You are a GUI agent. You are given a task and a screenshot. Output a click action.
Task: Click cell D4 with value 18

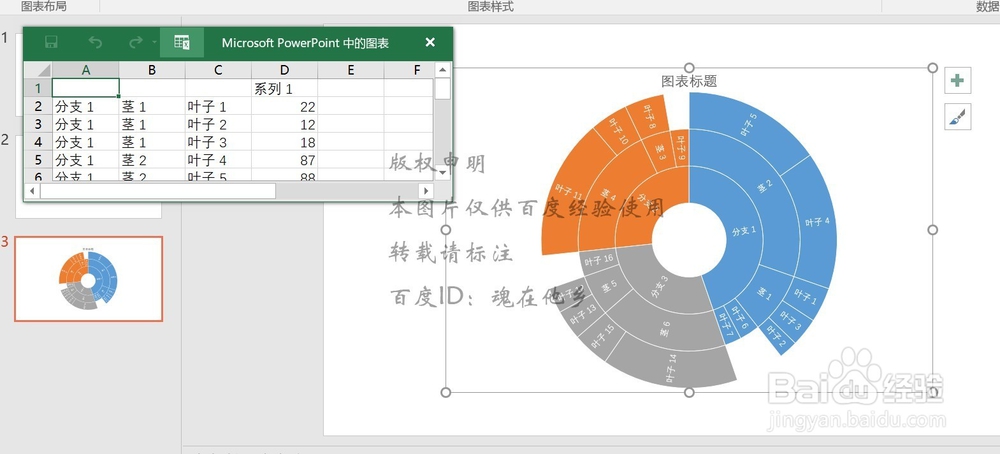(x=284, y=142)
